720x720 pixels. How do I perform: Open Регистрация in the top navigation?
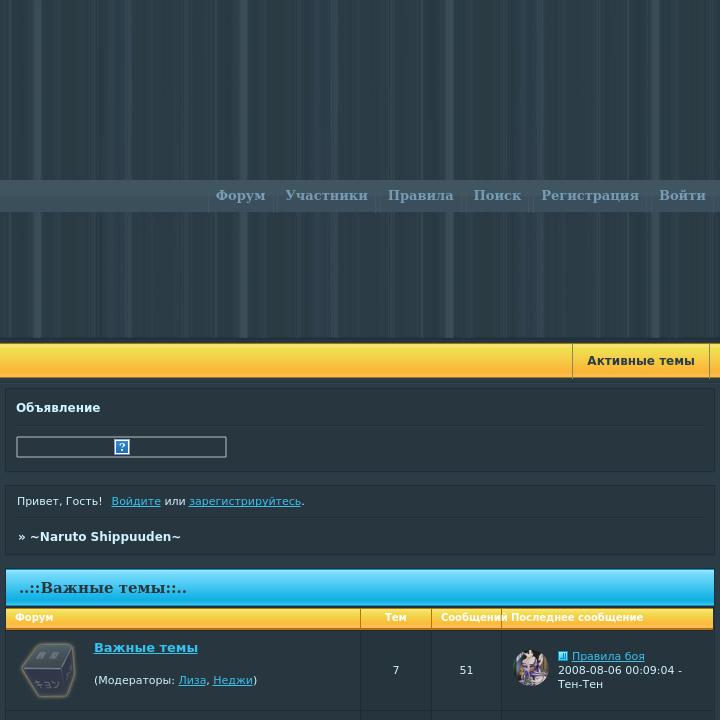[x=590, y=196]
